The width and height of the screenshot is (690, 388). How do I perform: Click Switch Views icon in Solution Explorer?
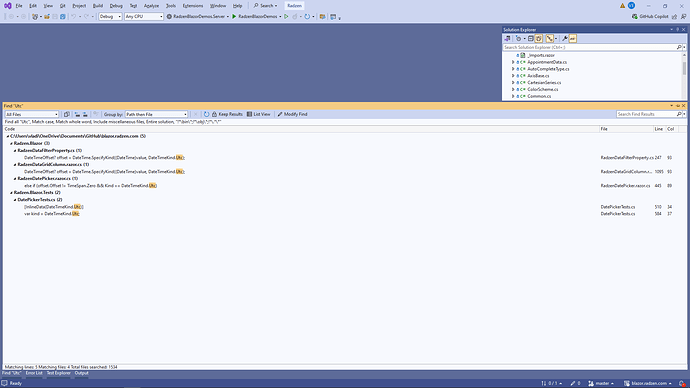[x=507, y=39]
